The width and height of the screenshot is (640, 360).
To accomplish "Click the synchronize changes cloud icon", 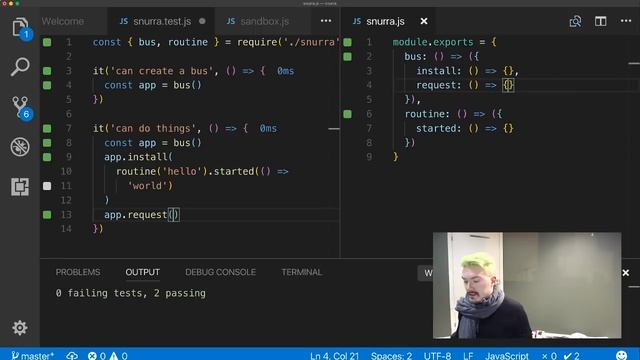I will [x=72, y=356].
